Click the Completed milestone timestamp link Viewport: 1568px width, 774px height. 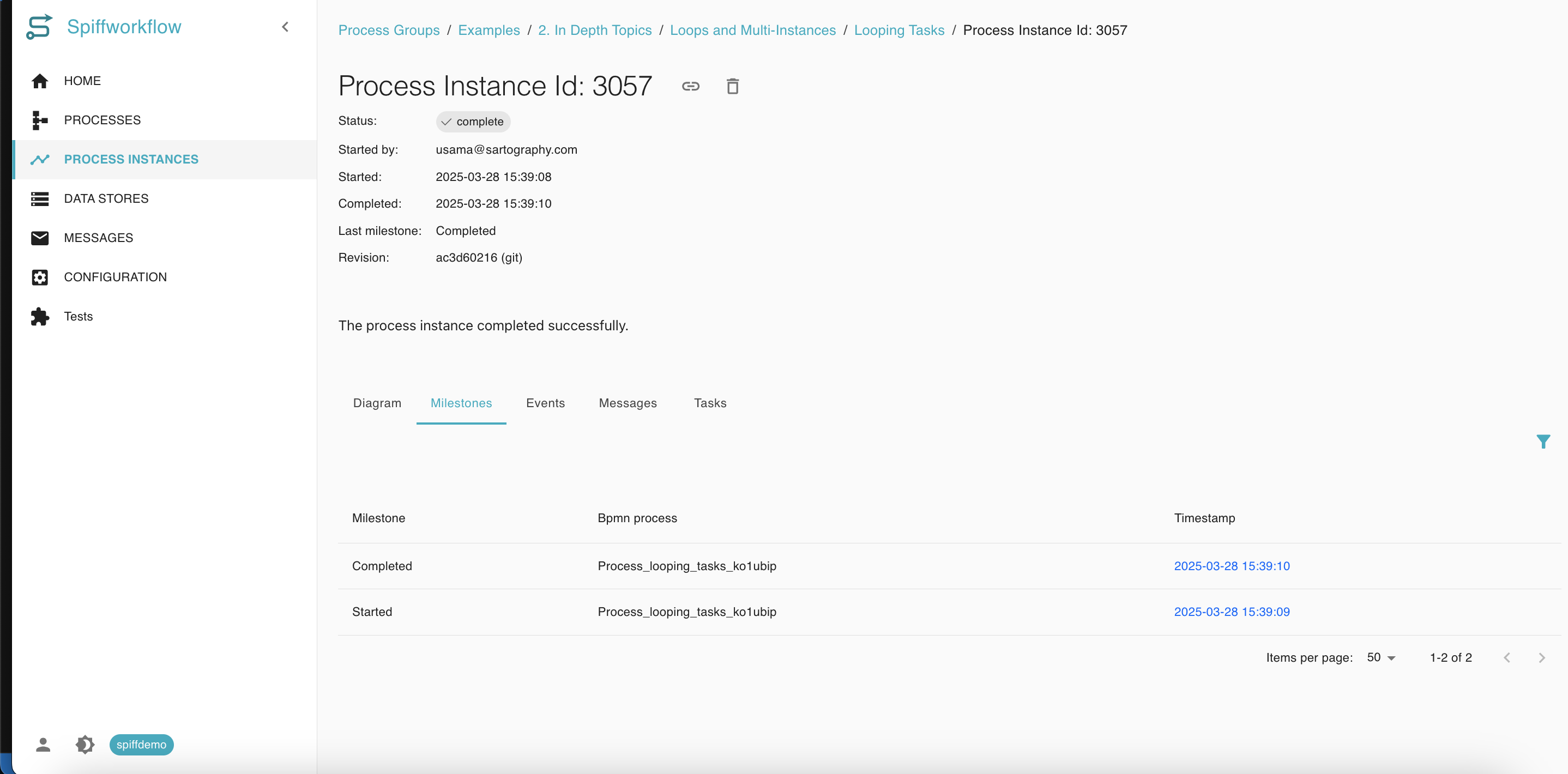pos(1232,566)
